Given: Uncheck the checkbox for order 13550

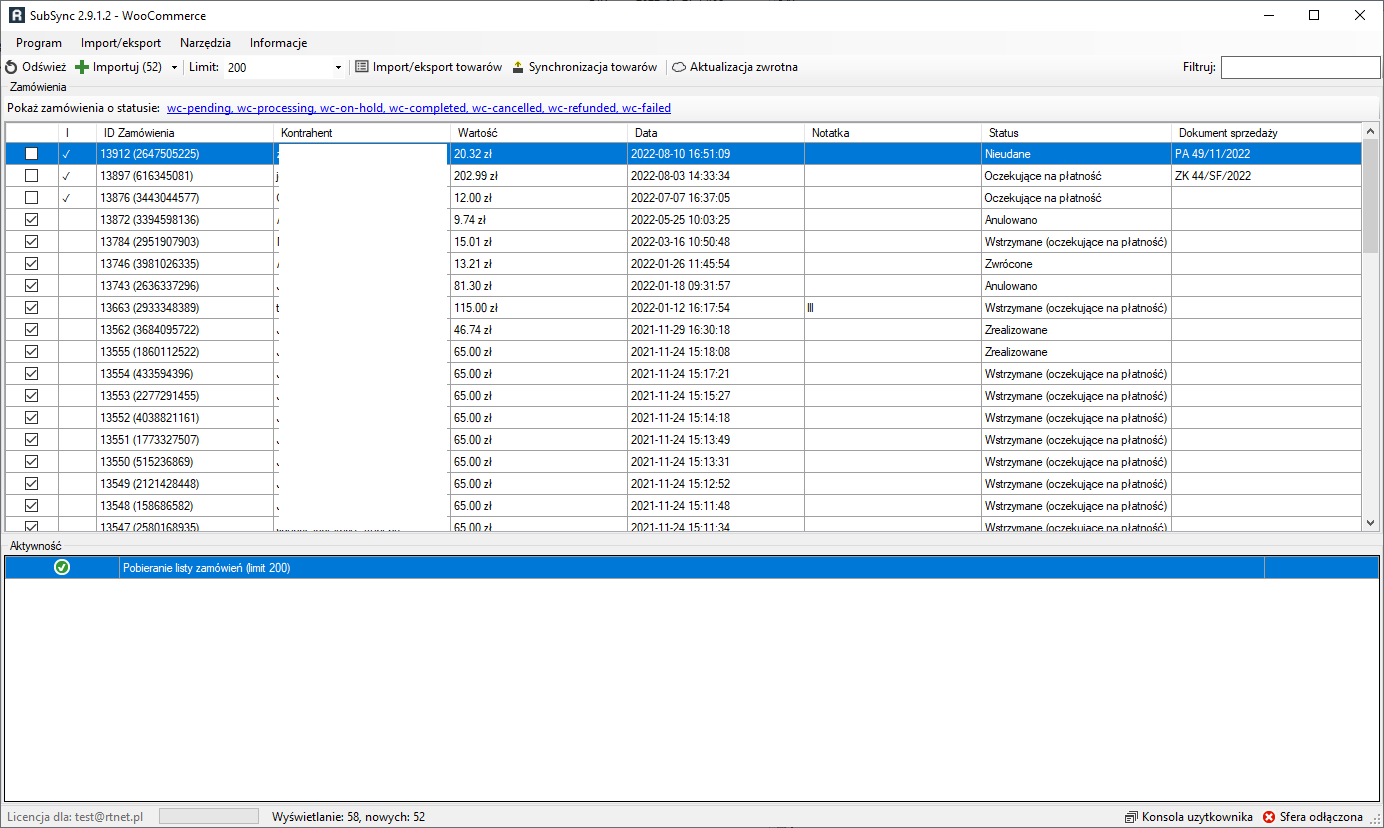Looking at the screenshot, I should pos(32,462).
